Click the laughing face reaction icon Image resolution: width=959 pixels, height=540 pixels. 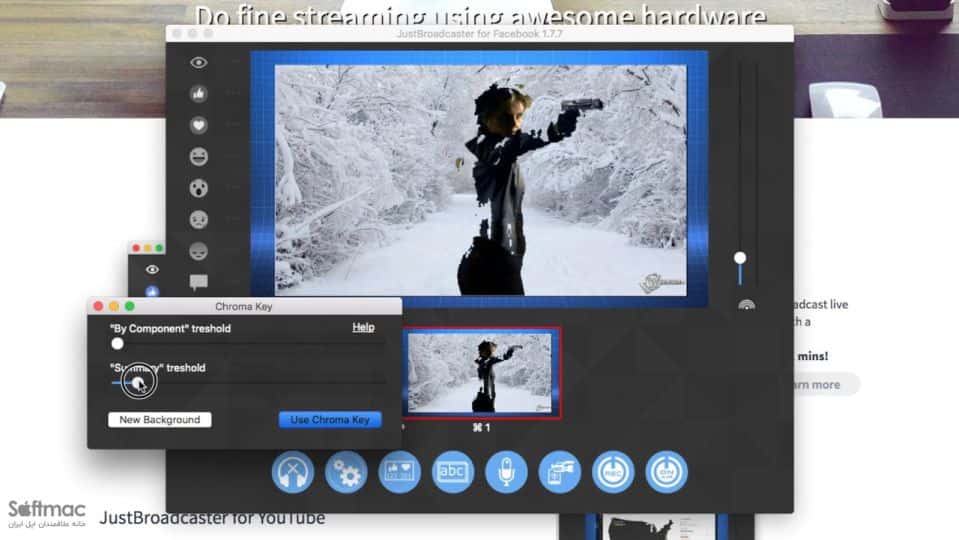coord(198,157)
